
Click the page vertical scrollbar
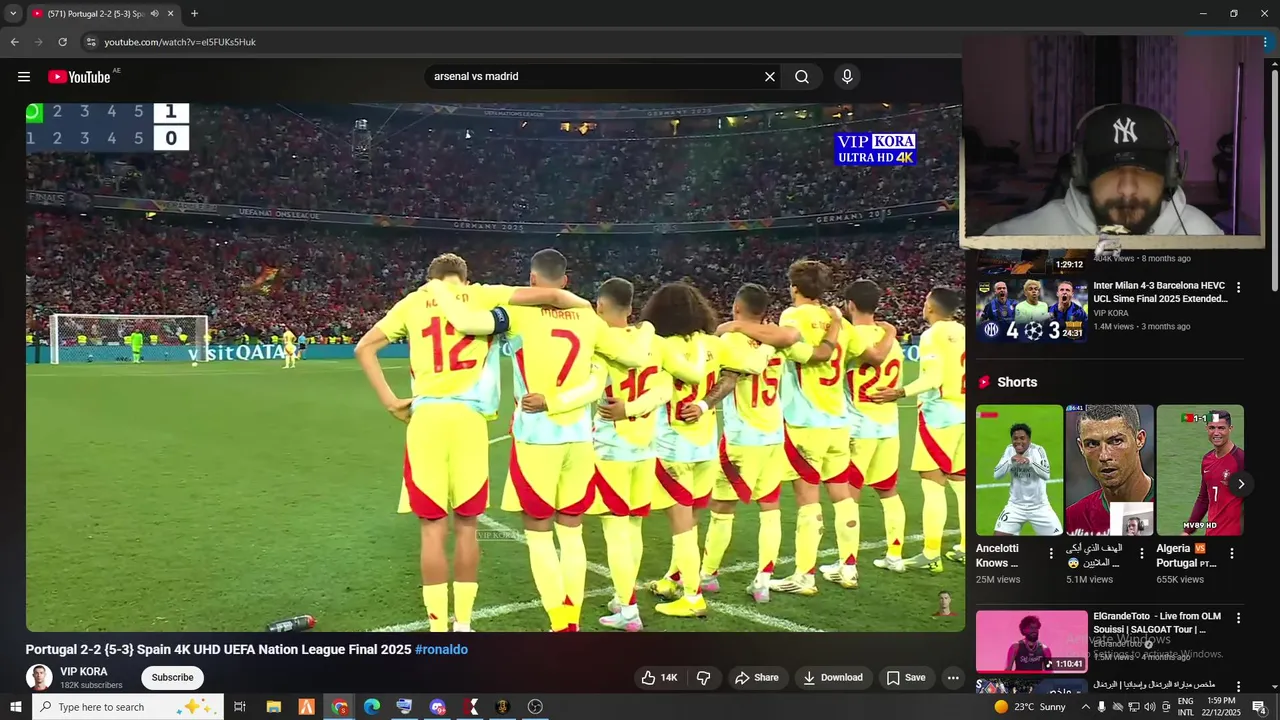(1274, 180)
